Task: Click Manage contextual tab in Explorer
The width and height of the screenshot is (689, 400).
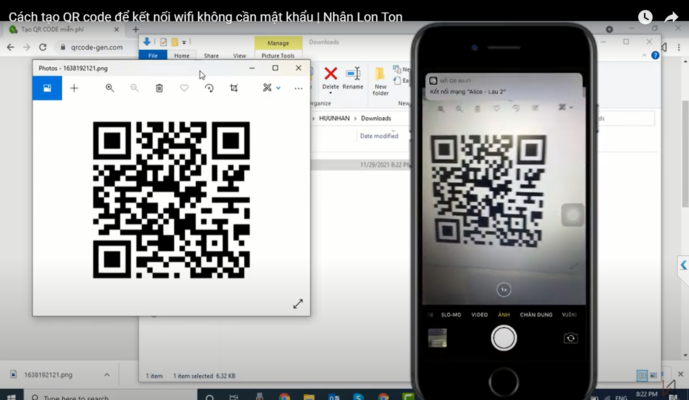Action: (x=278, y=43)
